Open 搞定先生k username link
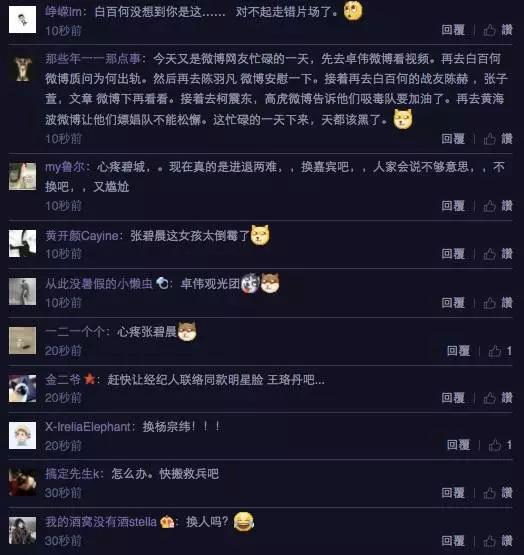The width and height of the screenshot is (524, 555). (72, 474)
